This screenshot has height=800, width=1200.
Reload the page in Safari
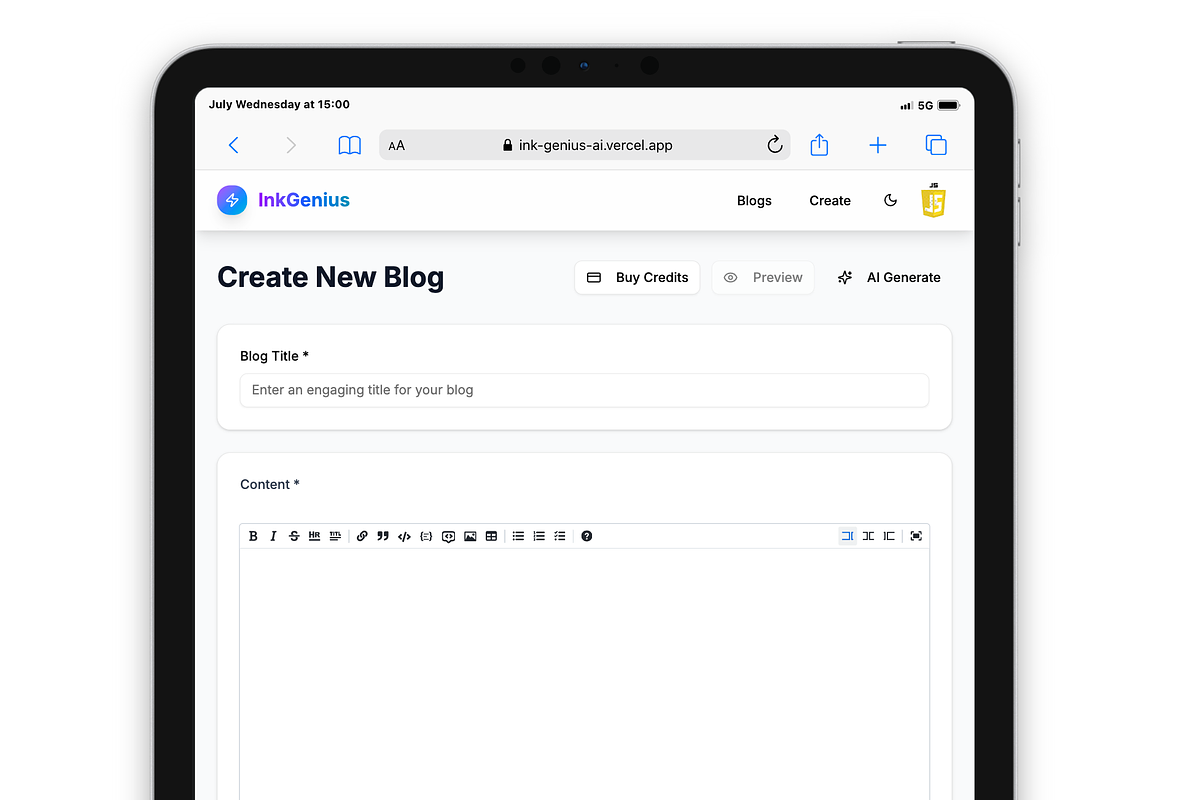(775, 145)
